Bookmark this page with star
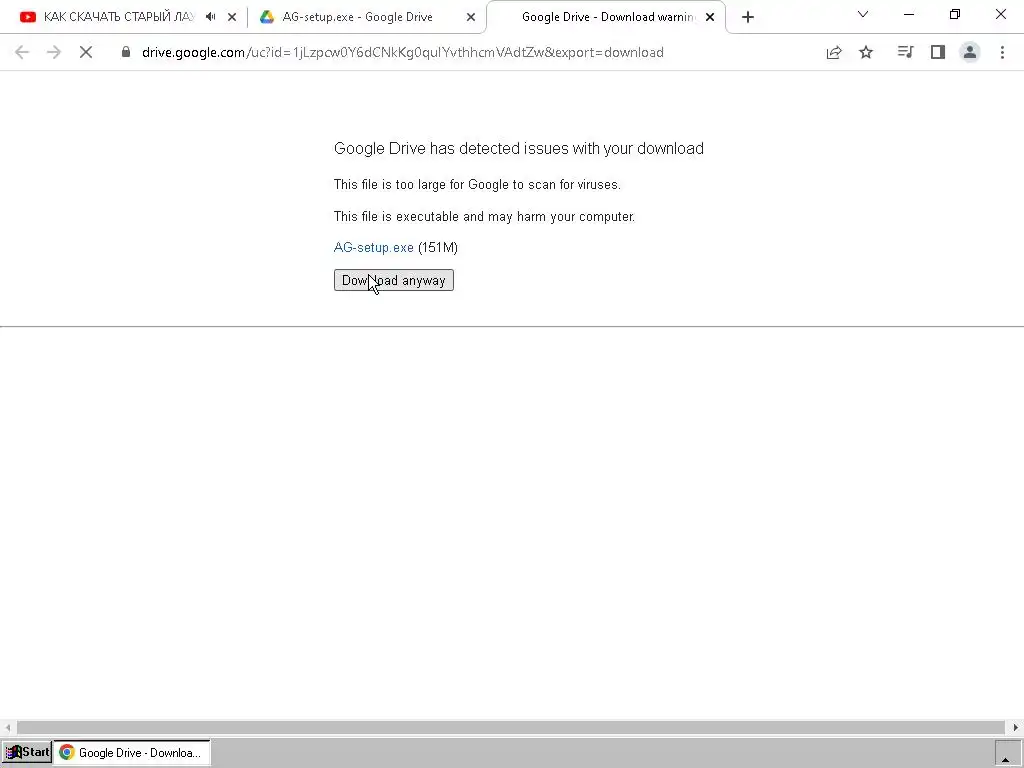Image resolution: width=1024 pixels, height=768 pixels. point(866,52)
